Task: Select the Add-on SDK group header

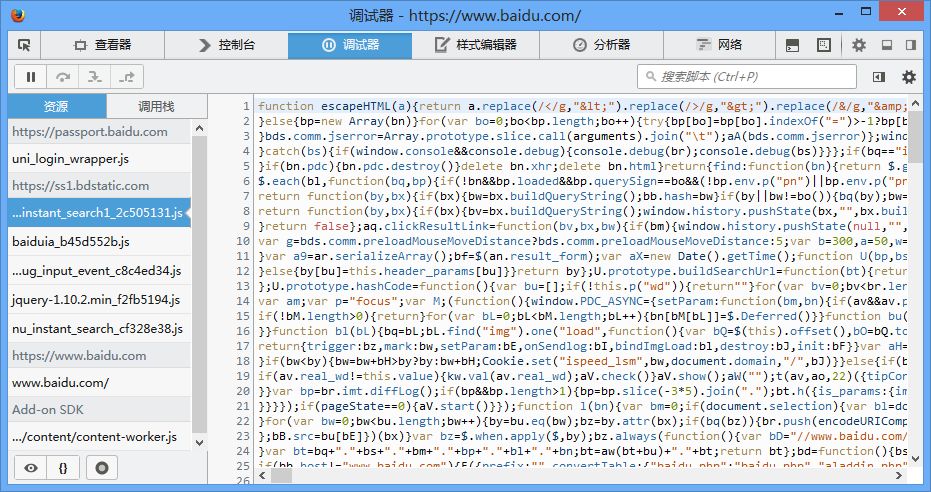Action: tap(100, 410)
